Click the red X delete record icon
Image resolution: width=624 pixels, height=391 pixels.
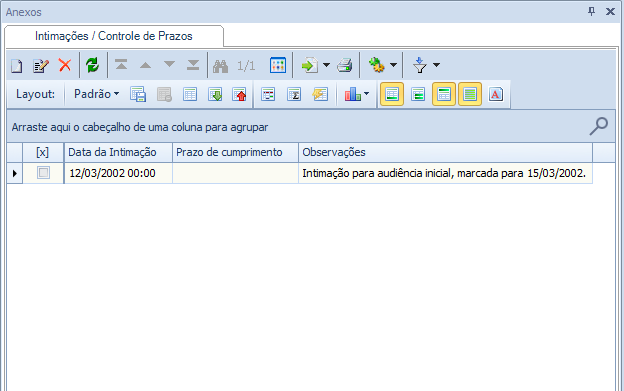tap(65, 65)
